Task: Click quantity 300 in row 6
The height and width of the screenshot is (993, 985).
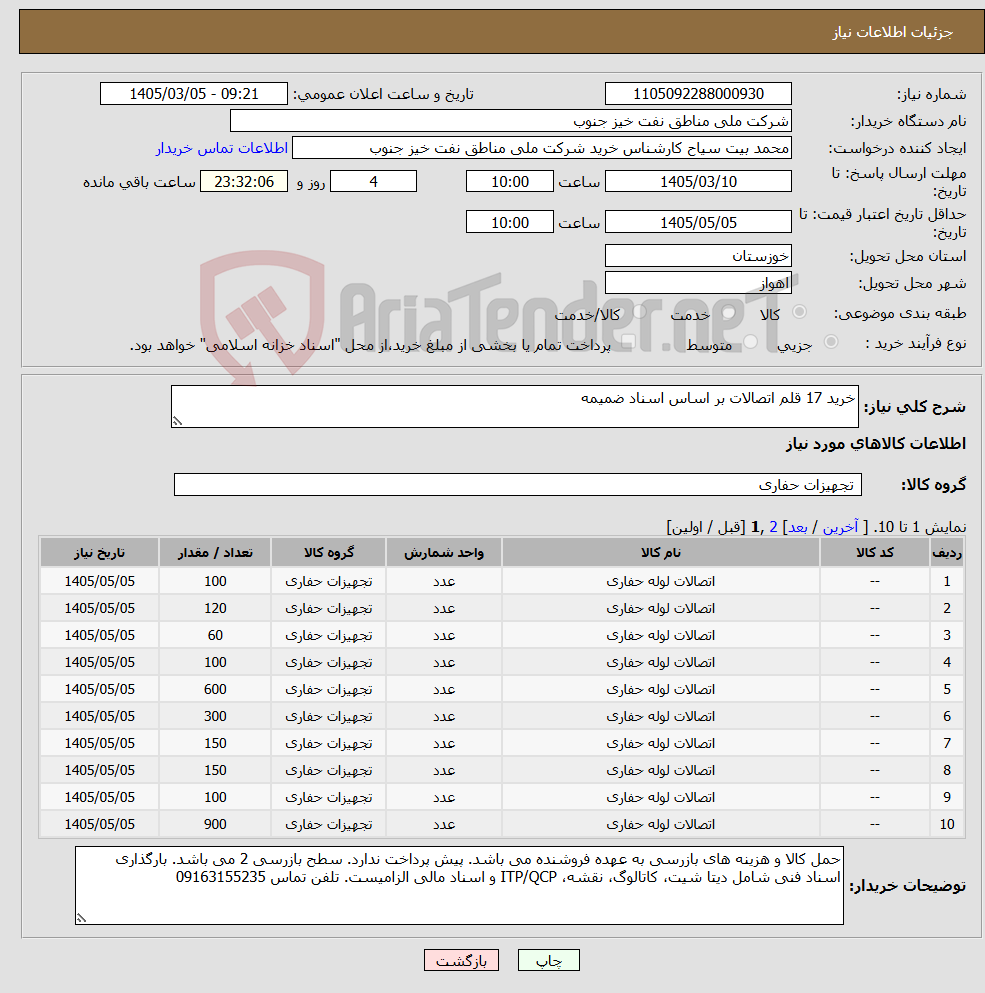Action: tap(215, 716)
